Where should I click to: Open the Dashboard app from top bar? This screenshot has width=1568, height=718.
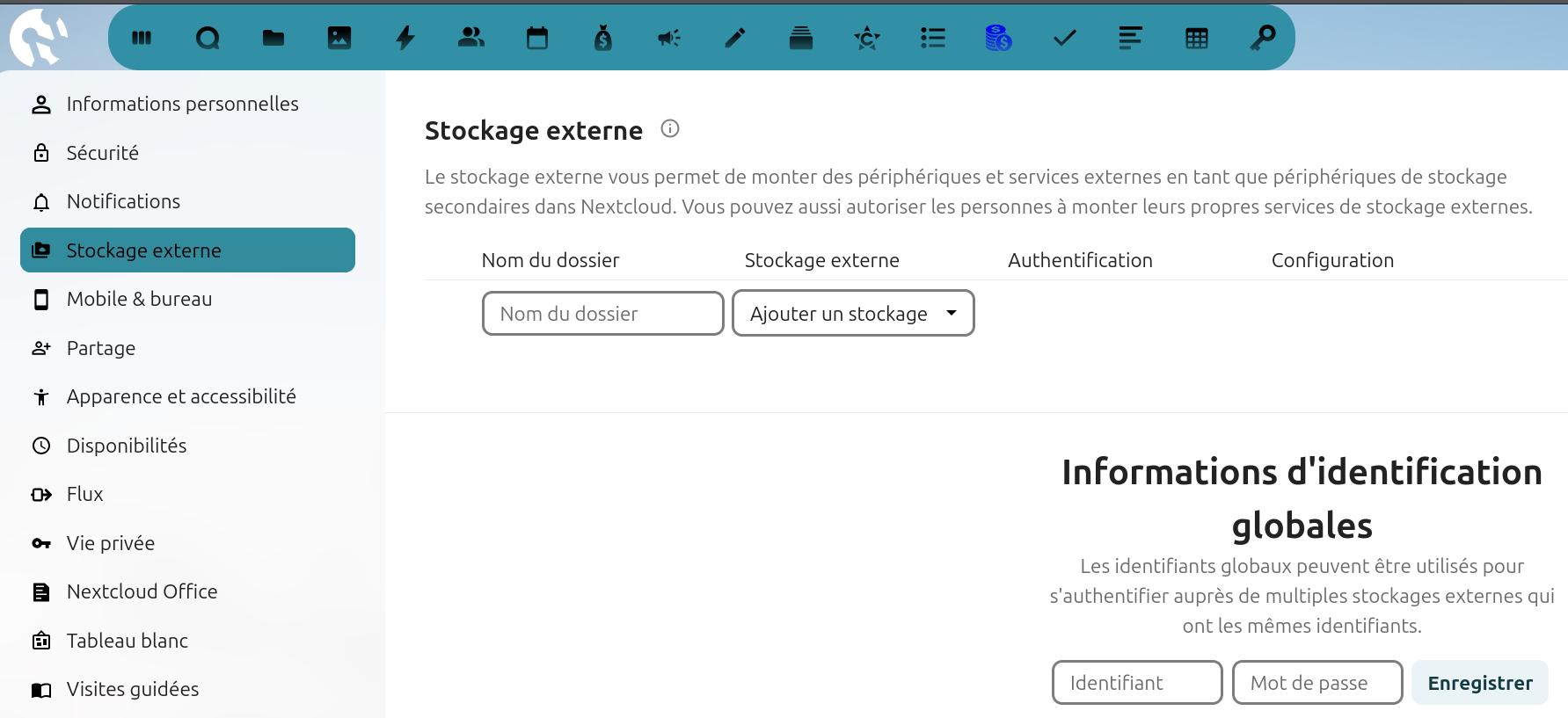[x=142, y=38]
